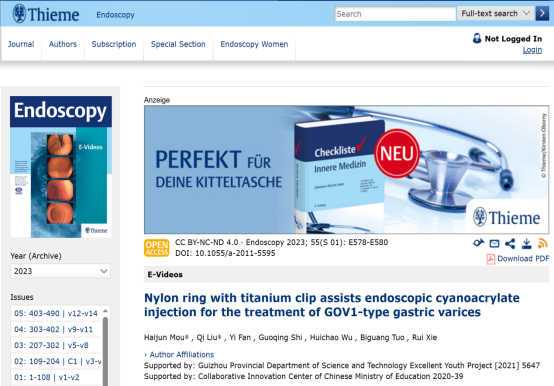This screenshot has height=386, width=554.
Task: Click the search submit arrow button
Action: pyautogui.click(x=542, y=13)
